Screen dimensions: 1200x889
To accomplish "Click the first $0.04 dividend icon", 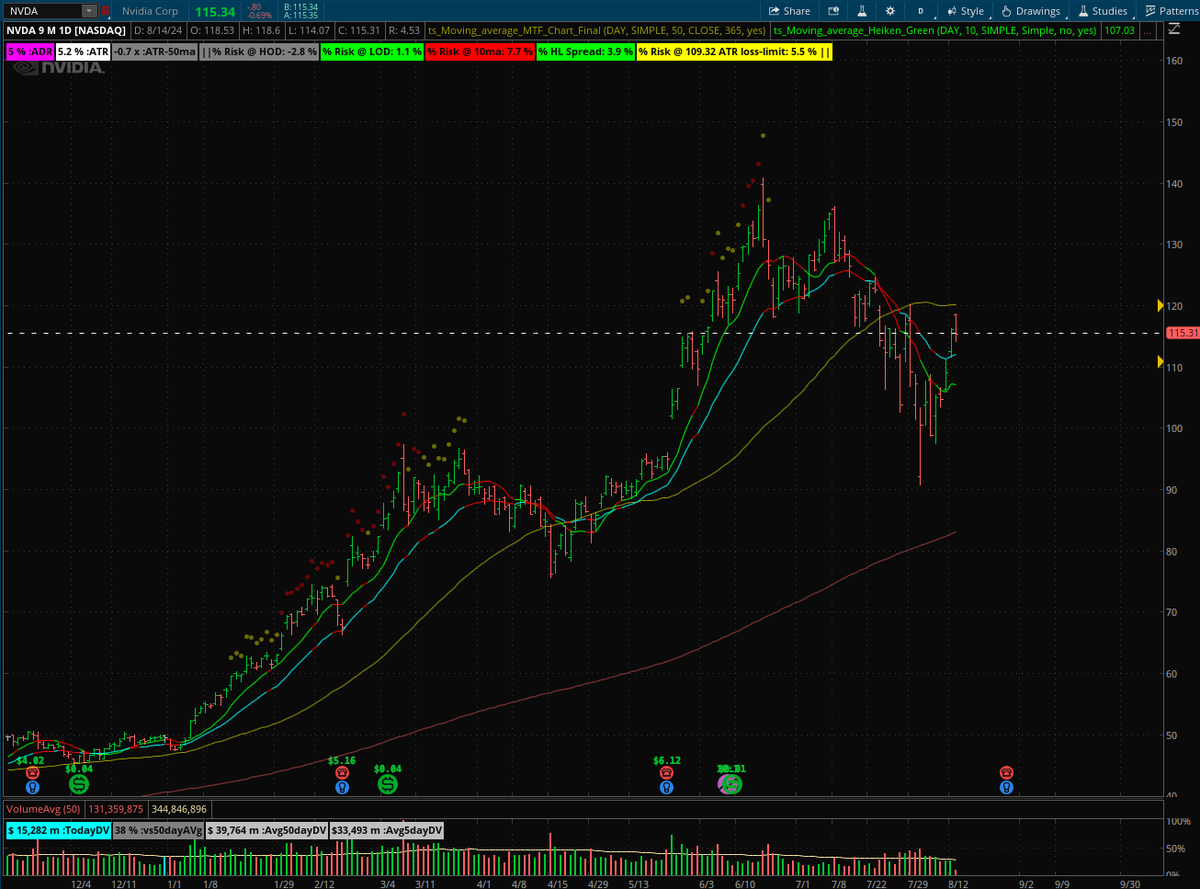I will pos(78,785).
